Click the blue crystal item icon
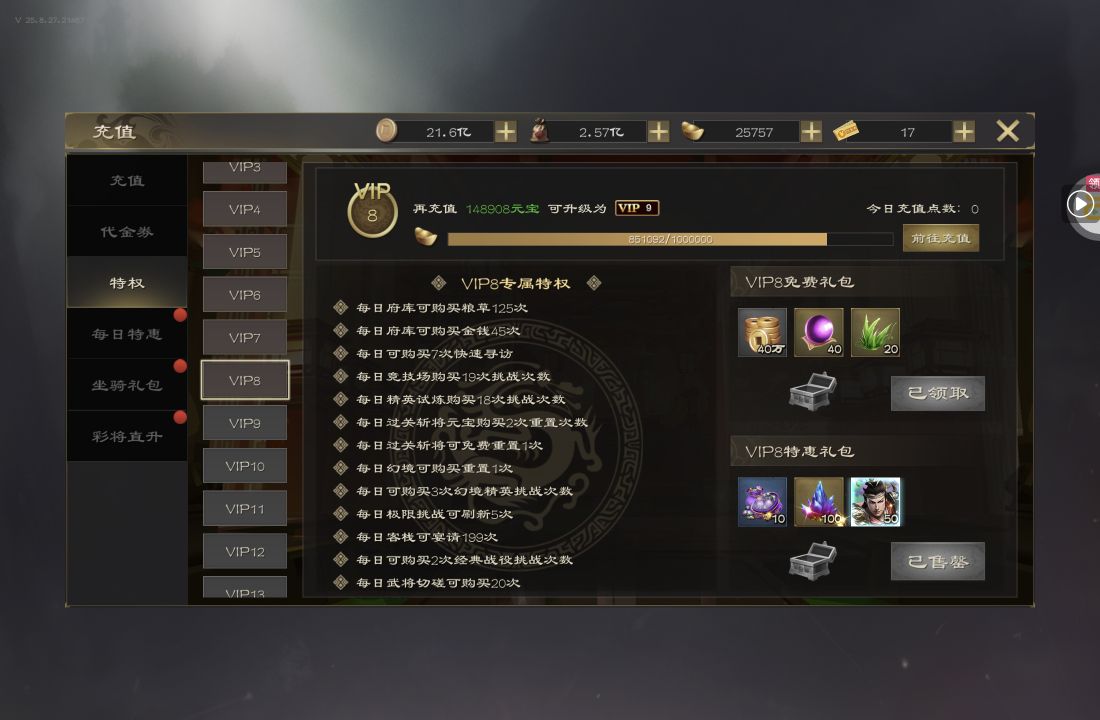1100x720 pixels. (819, 502)
